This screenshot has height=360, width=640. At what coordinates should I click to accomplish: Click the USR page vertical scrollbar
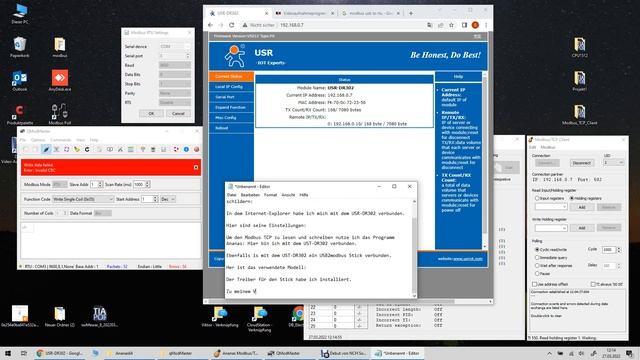485,160
